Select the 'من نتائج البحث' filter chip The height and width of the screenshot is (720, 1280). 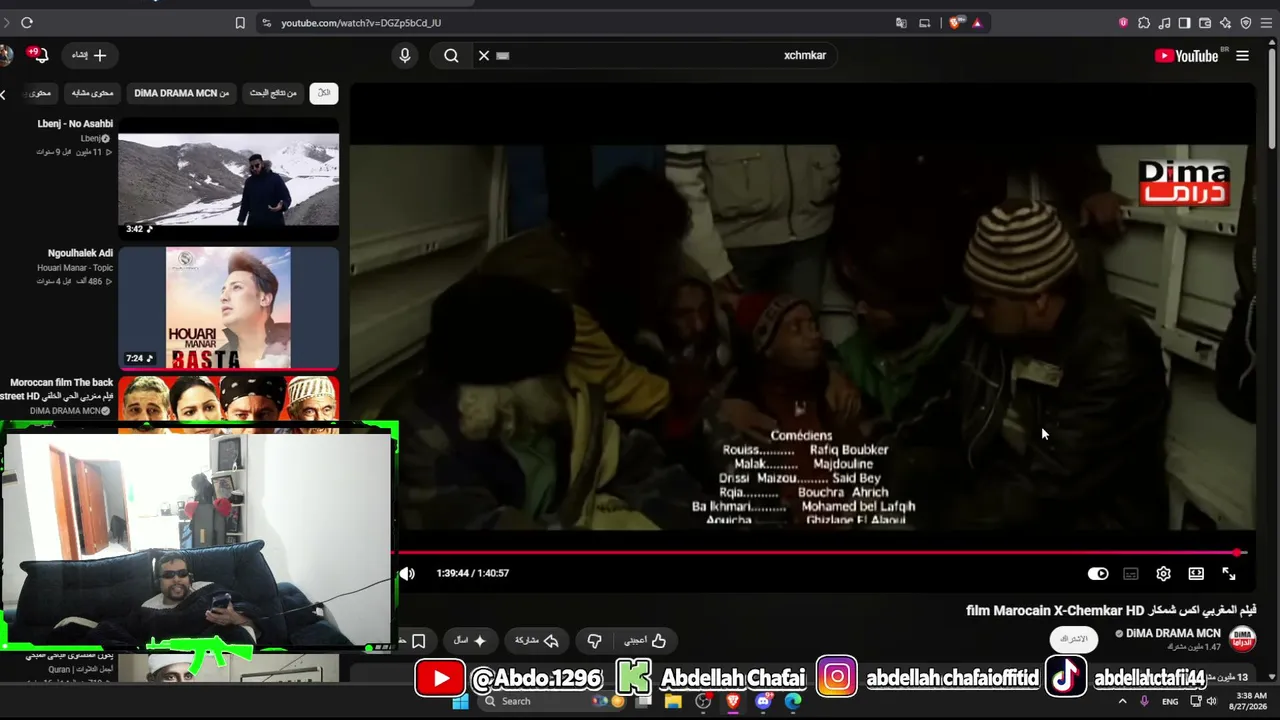click(x=273, y=93)
